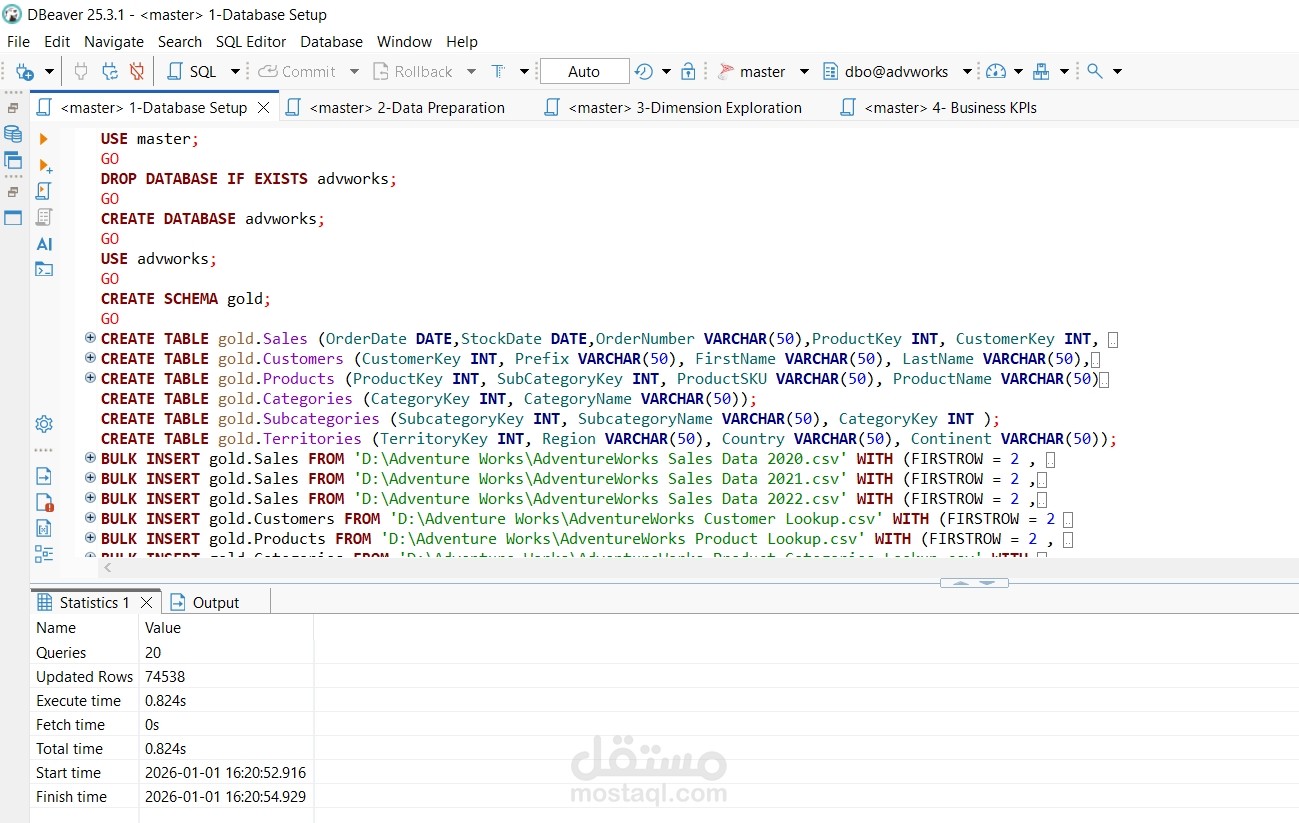This screenshot has width=1299, height=823.
Task: Open the Window menu
Action: coord(404,41)
